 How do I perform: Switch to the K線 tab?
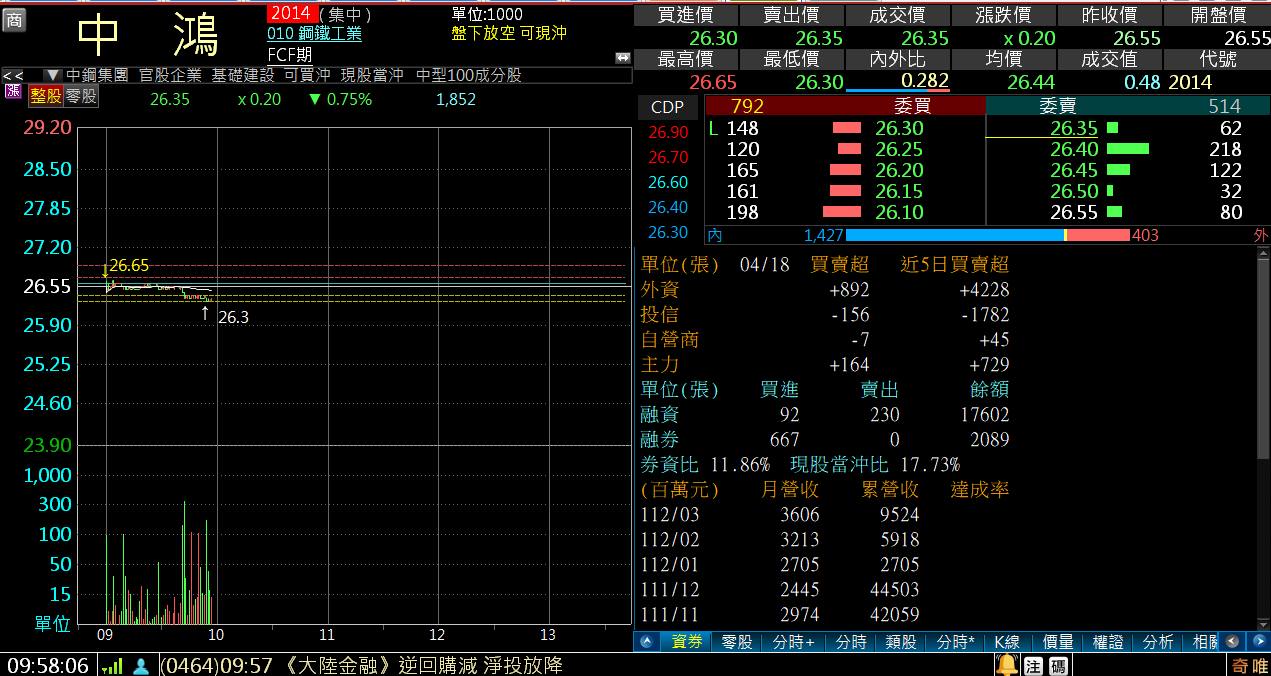(x=1007, y=642)
